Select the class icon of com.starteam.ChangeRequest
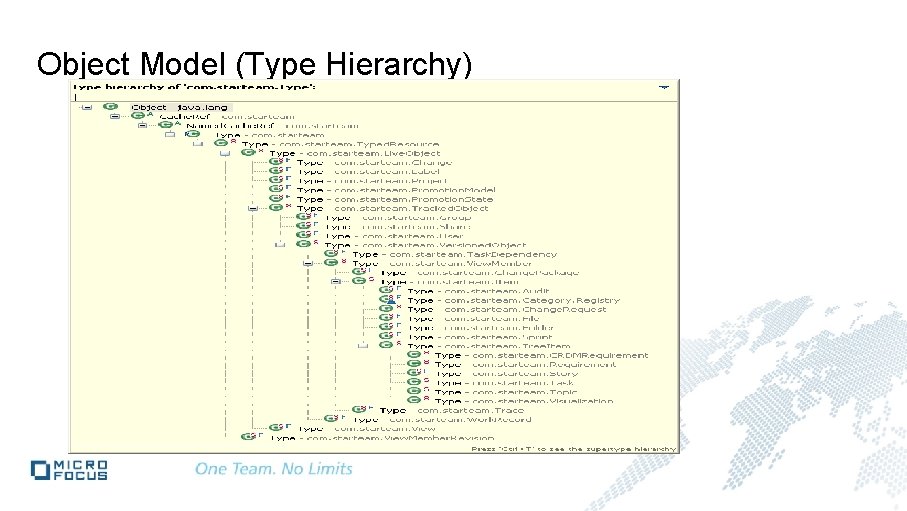 (386, 308)
